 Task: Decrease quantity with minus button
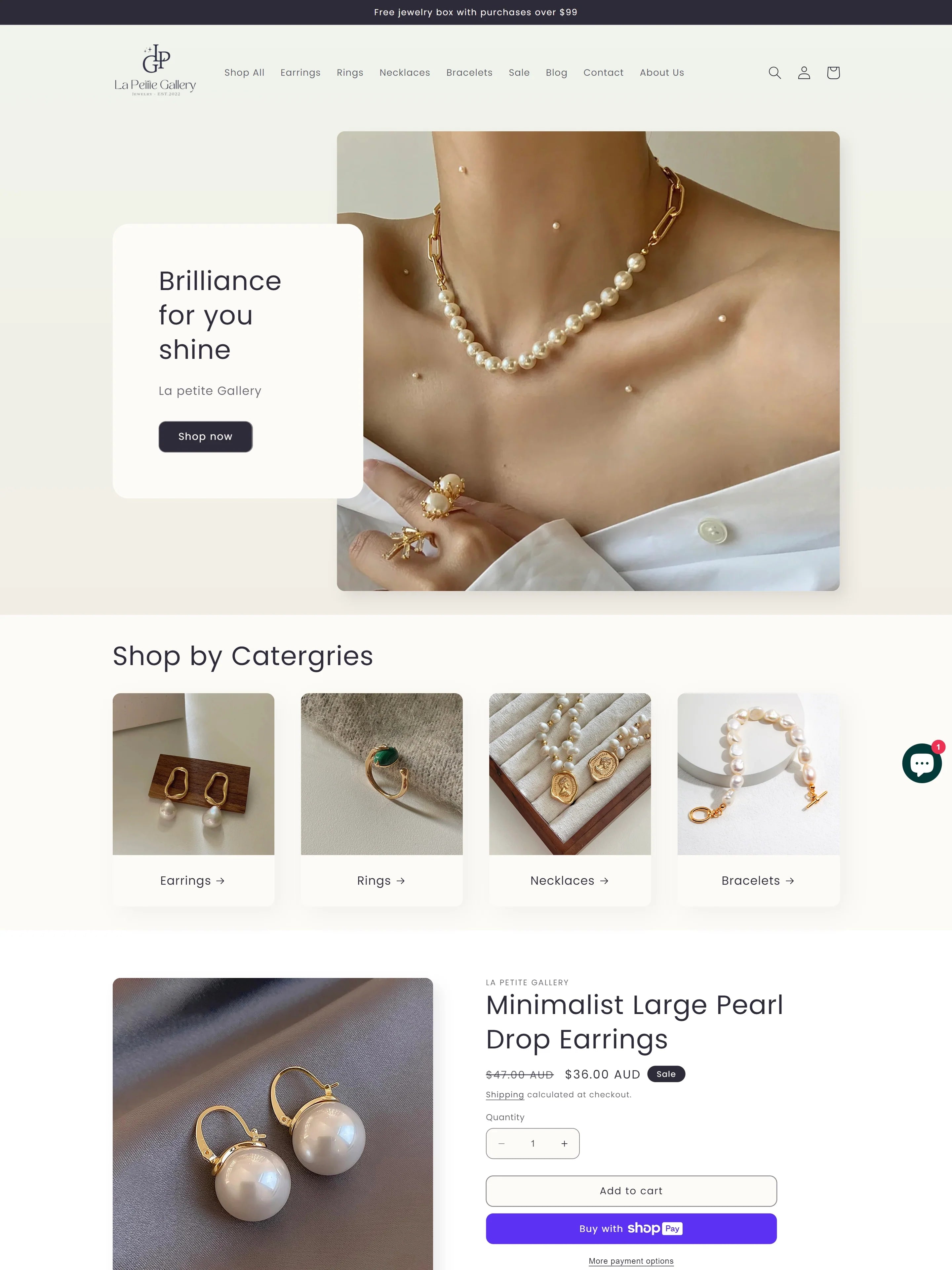(501, 1144)
